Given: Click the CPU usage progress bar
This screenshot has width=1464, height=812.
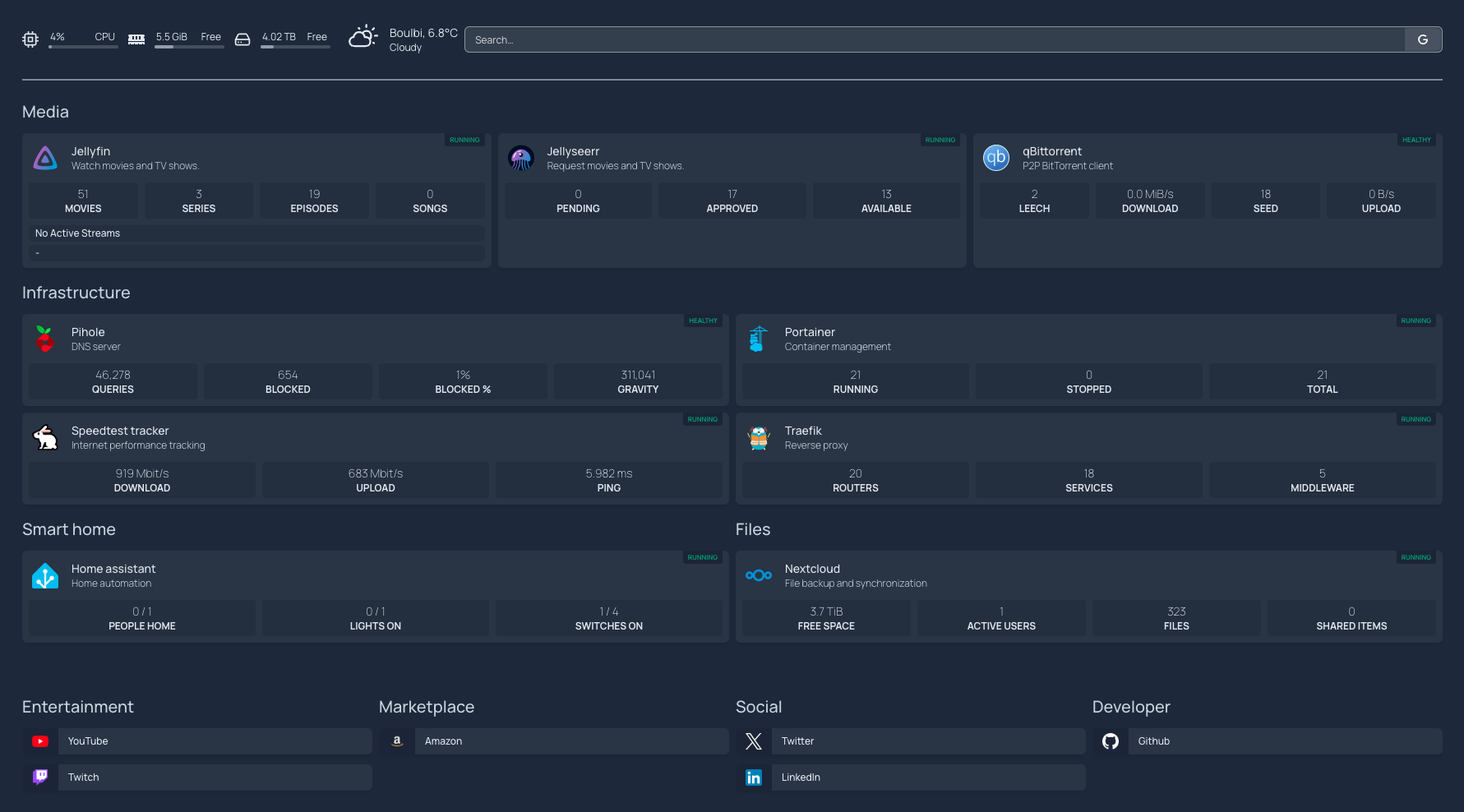Looking at the screenshot, I should coord(83,47).
